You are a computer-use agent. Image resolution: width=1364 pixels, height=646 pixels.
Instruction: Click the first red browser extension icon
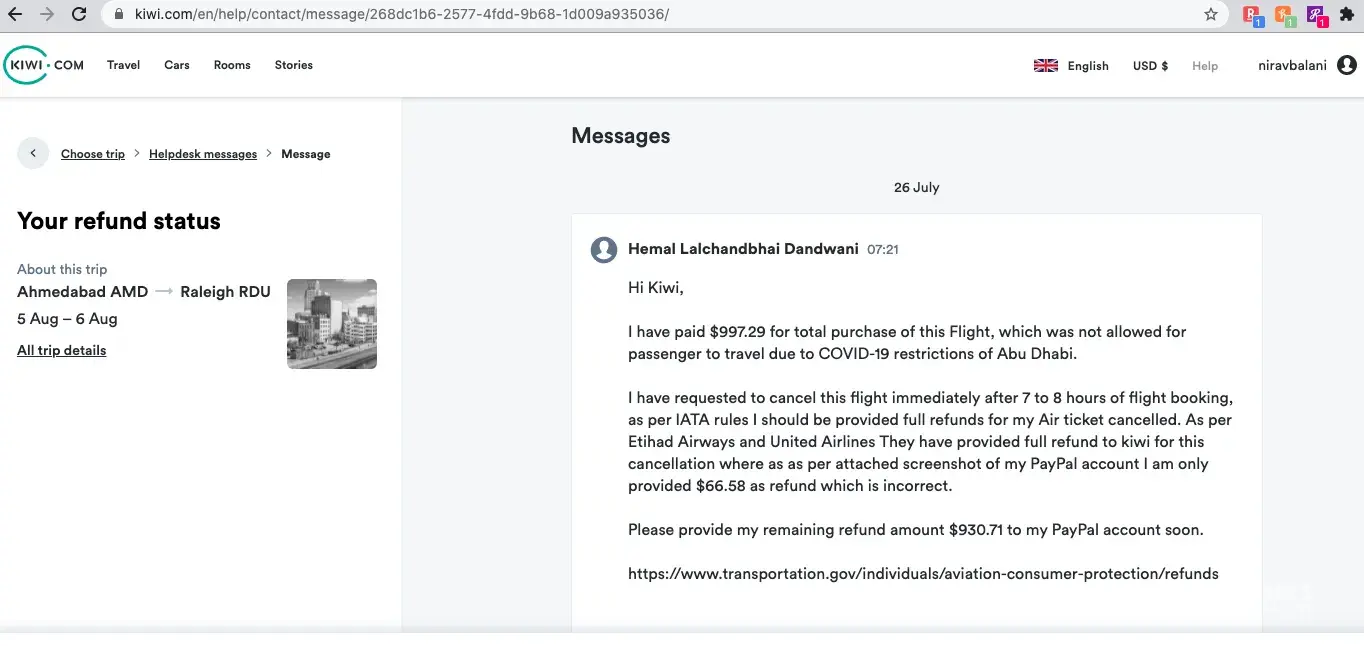(x=1252, y=15)
